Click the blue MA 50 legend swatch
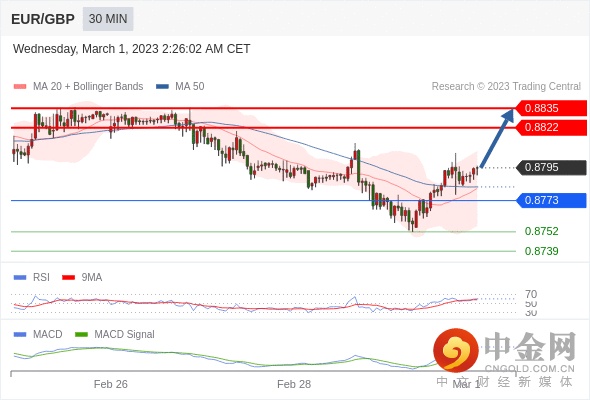The width and height of the screenshot is (590, 400). (162, 87)
